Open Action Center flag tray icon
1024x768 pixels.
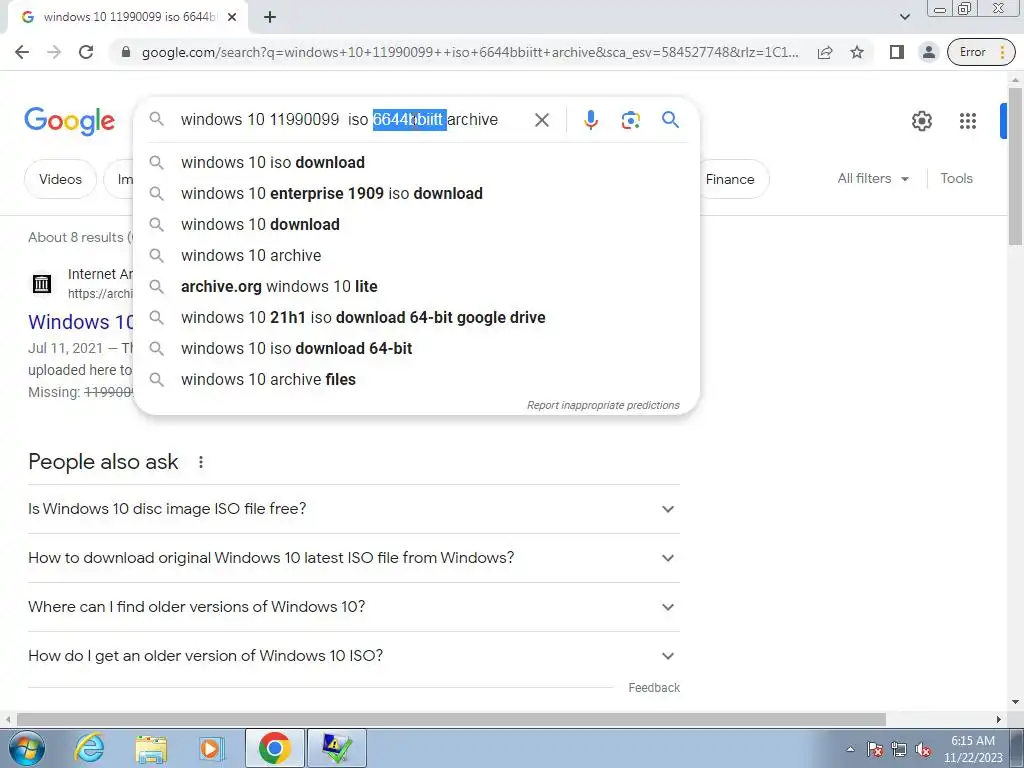[875, 749]
